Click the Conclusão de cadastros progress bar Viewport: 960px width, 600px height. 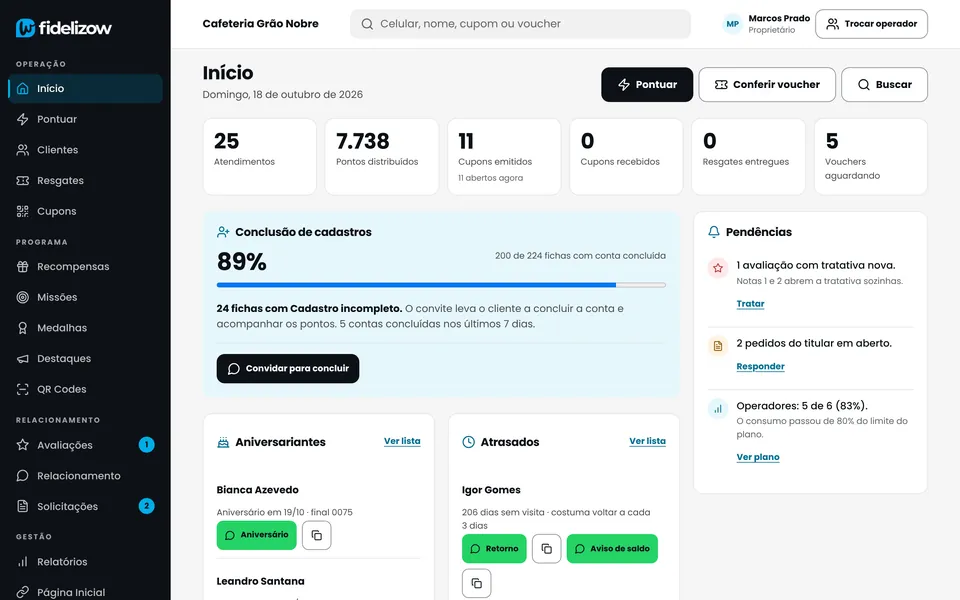pos(441,285)
